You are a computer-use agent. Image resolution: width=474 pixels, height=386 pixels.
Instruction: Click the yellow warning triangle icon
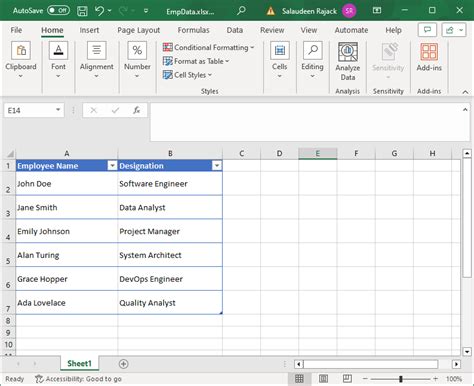coord(271,11)
